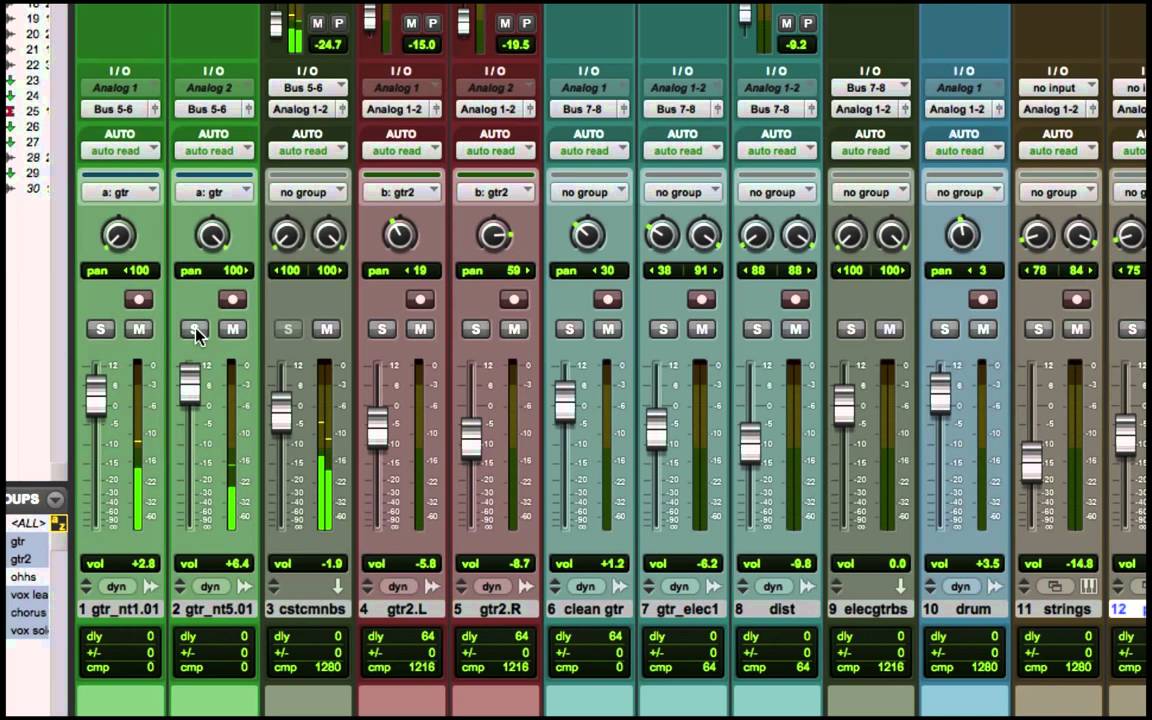The width and height of the screenshot is (1152, 720).
Task: Click the right pan knob on dist
Action: 798,235
